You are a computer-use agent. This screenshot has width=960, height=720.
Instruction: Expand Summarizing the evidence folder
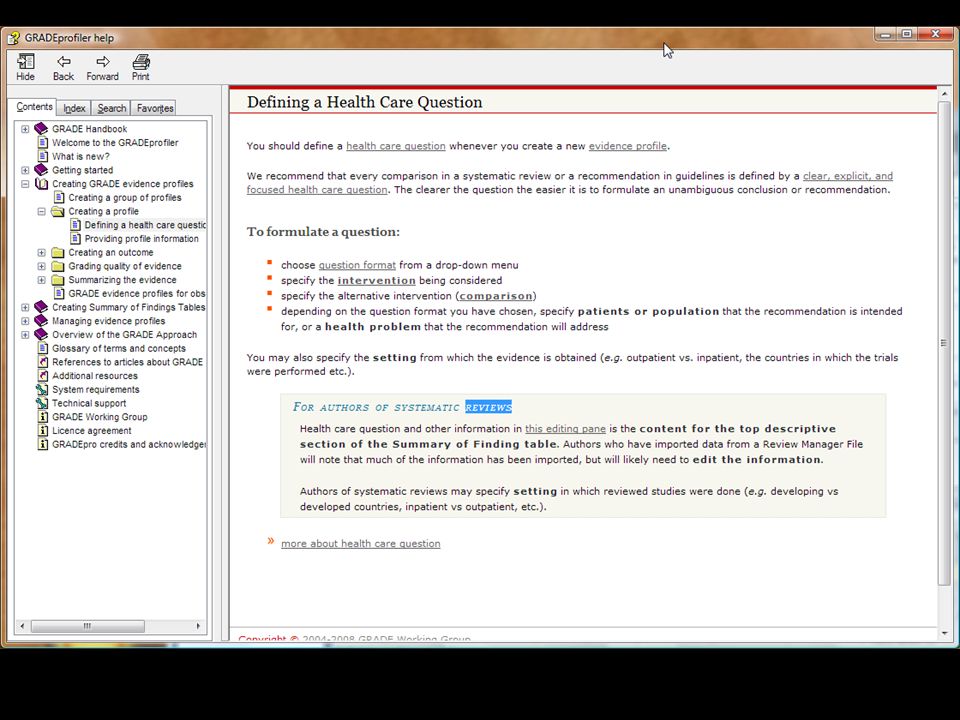click(x=42, y=280)
